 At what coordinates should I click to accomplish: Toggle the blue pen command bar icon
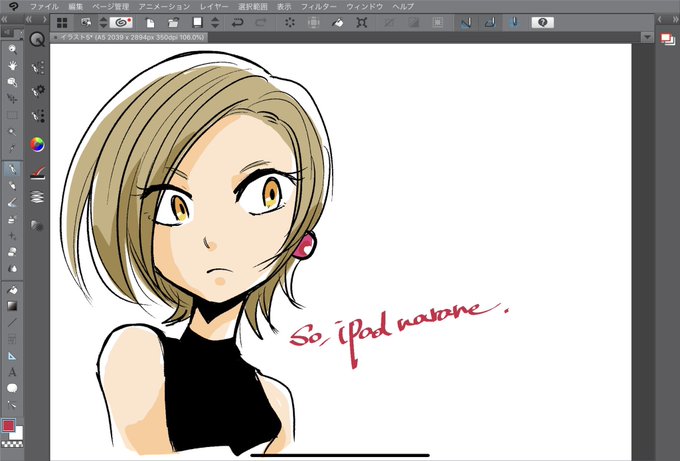[x=514, y=23]
